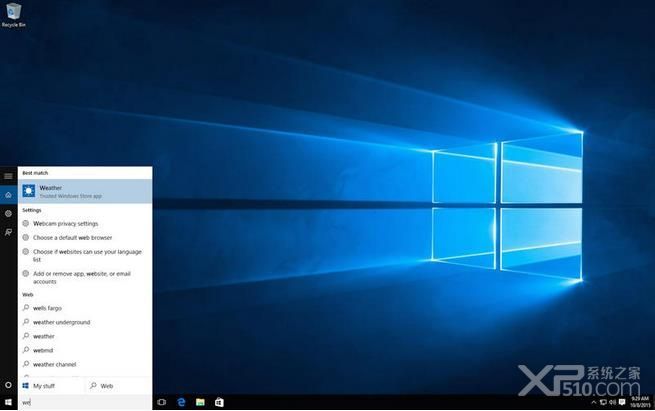Open Cortana settings gear in sidebar
This screenshot has width=655, height=411.
click(8, 213)
